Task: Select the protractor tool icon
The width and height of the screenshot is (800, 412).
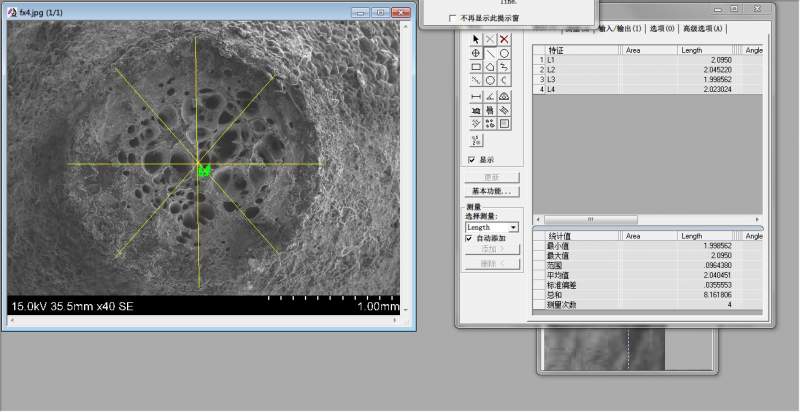Action: 504,96
